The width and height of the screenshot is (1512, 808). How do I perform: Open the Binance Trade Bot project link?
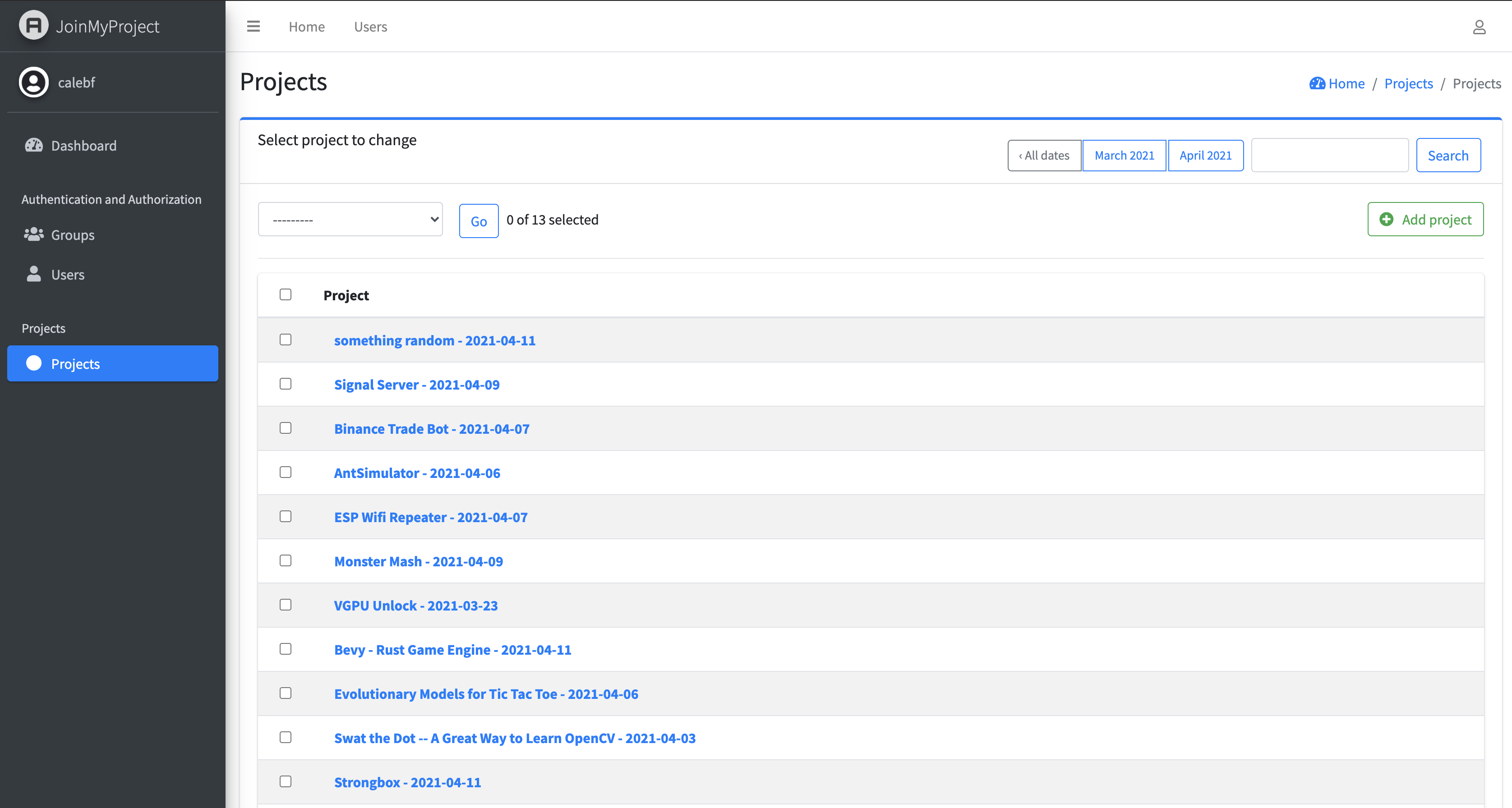(431, 429)
